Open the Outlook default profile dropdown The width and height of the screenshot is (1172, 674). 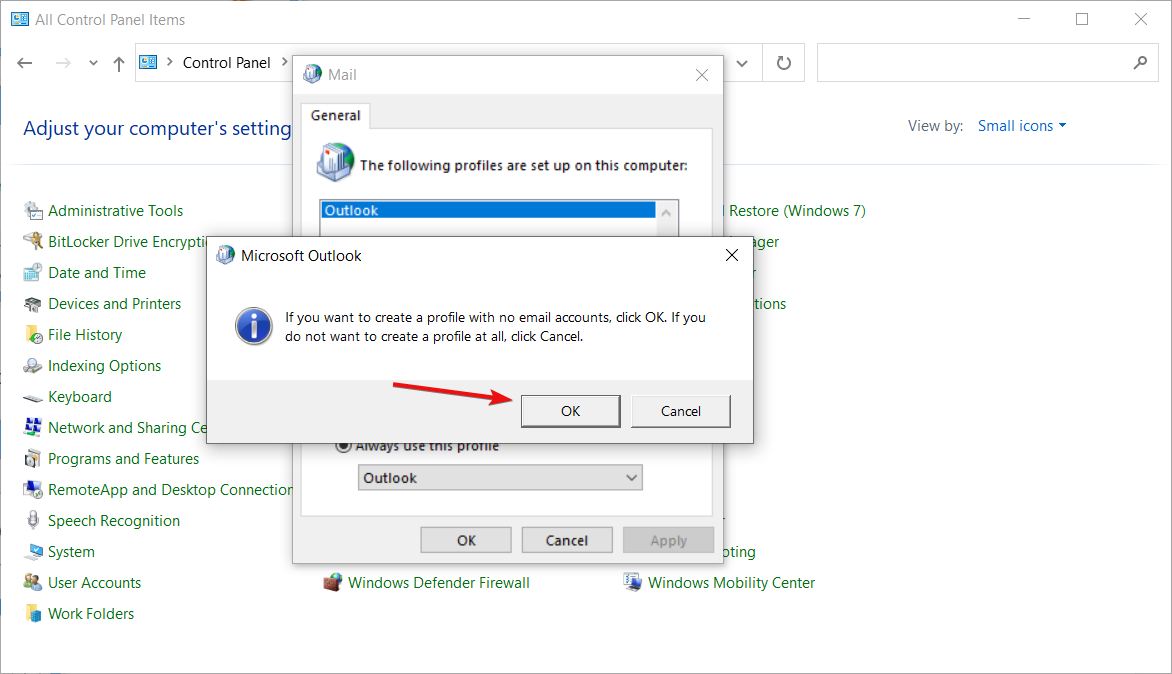tap(500, 478)
